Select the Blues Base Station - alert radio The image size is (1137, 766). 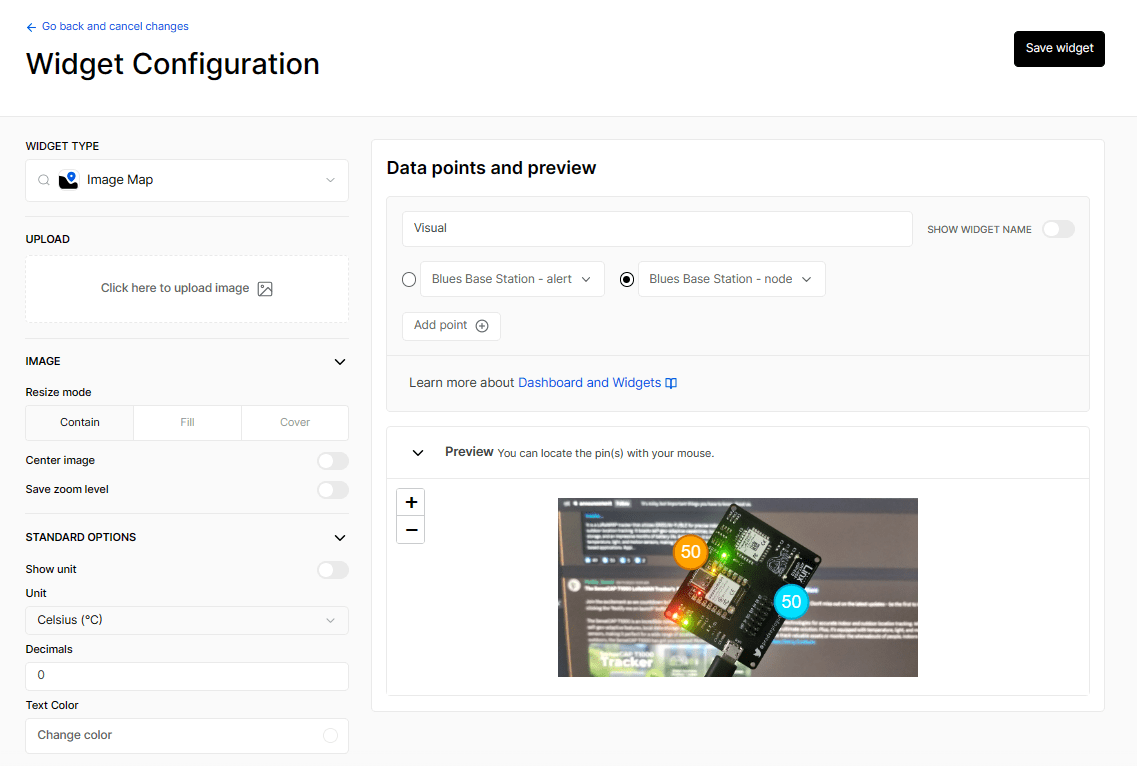(409, 279)
